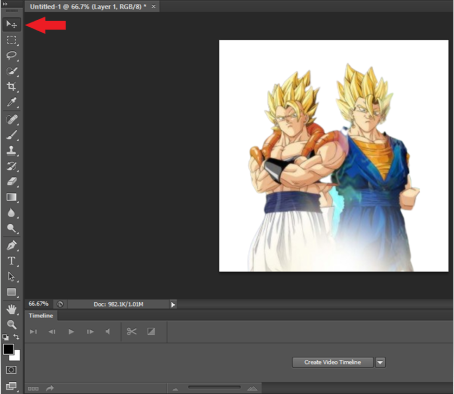Viewport: 454px width, 394px height.
Task: Select the Rectangular Marquee tool
Action: click(12, 40)
